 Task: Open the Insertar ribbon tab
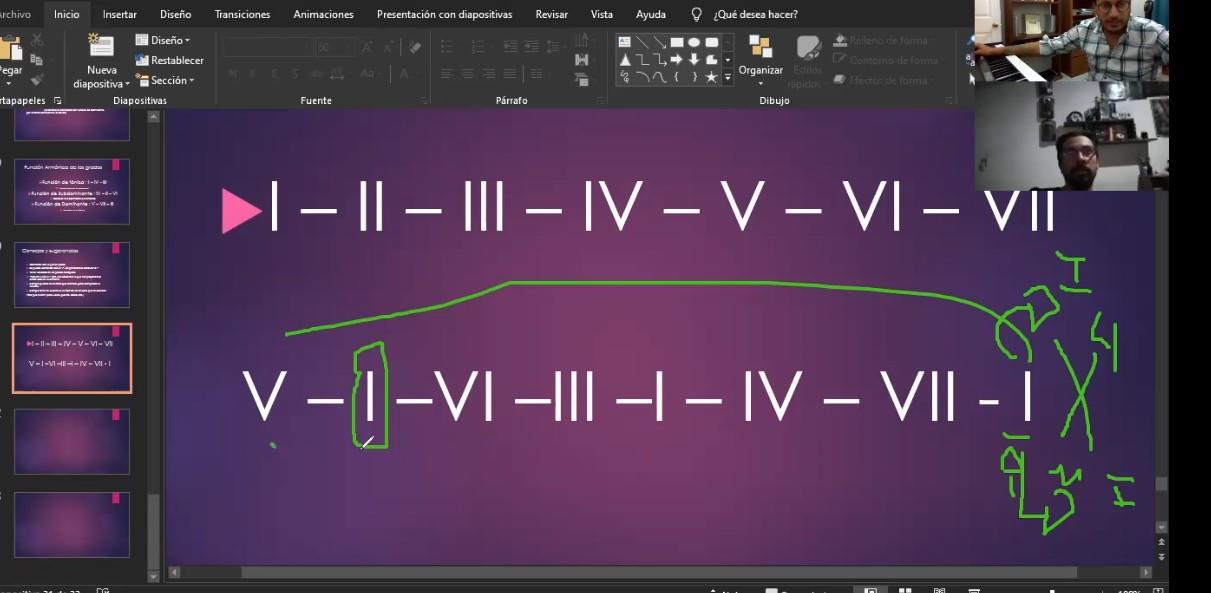119,14
